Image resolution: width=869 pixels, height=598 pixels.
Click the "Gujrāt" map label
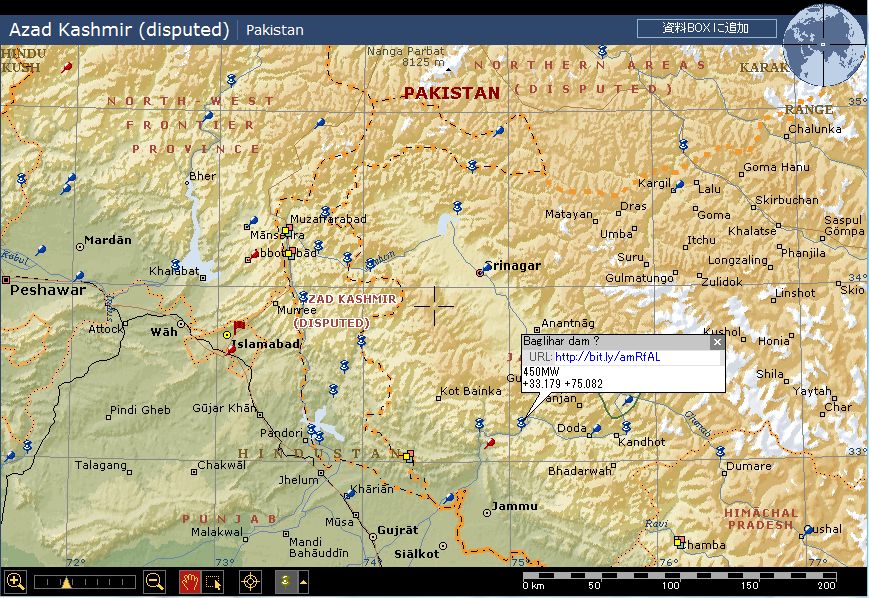[x=398, y=530]
